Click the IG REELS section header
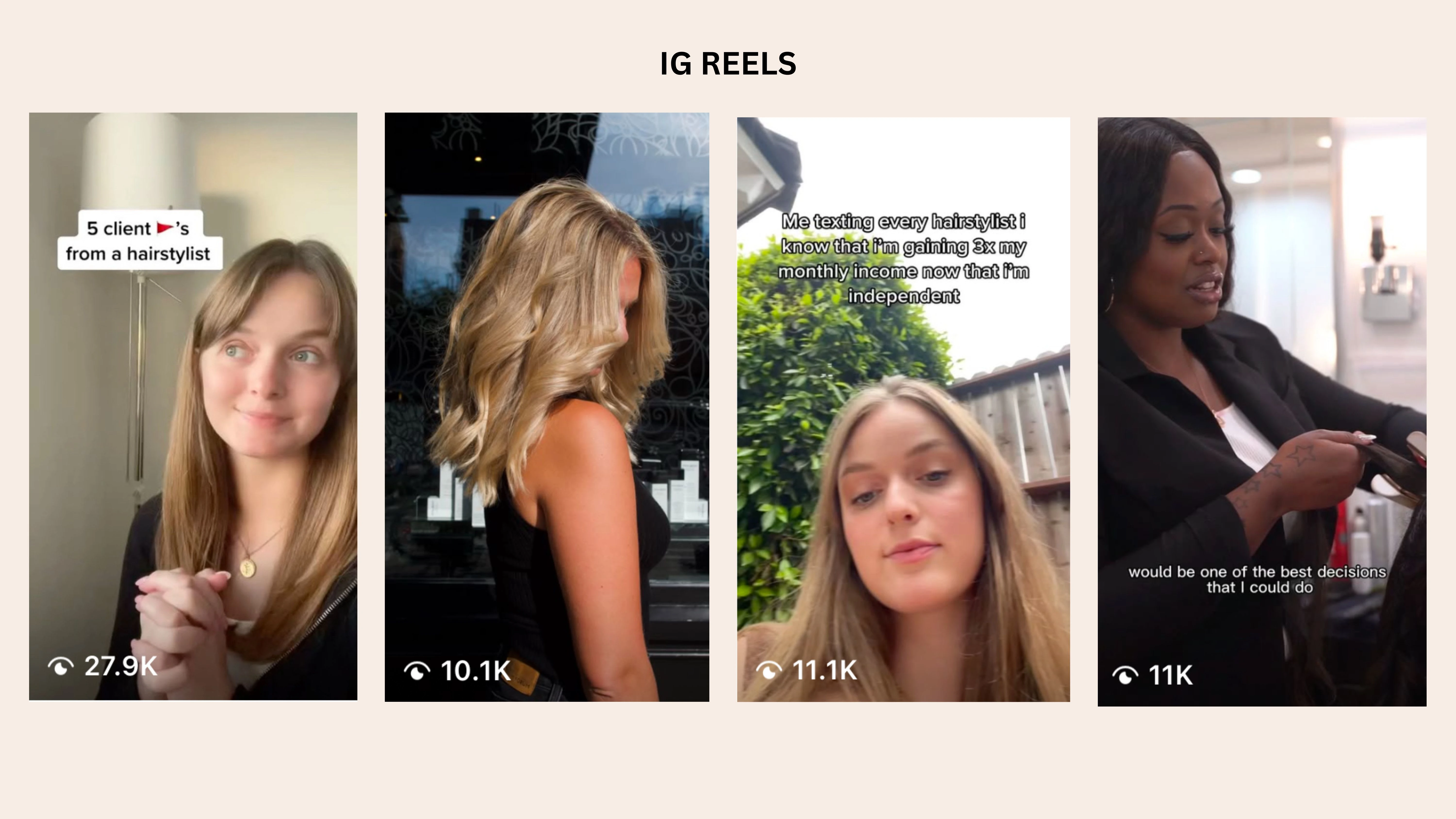This screenshot has height=819, width=1456. coord(728,63)
